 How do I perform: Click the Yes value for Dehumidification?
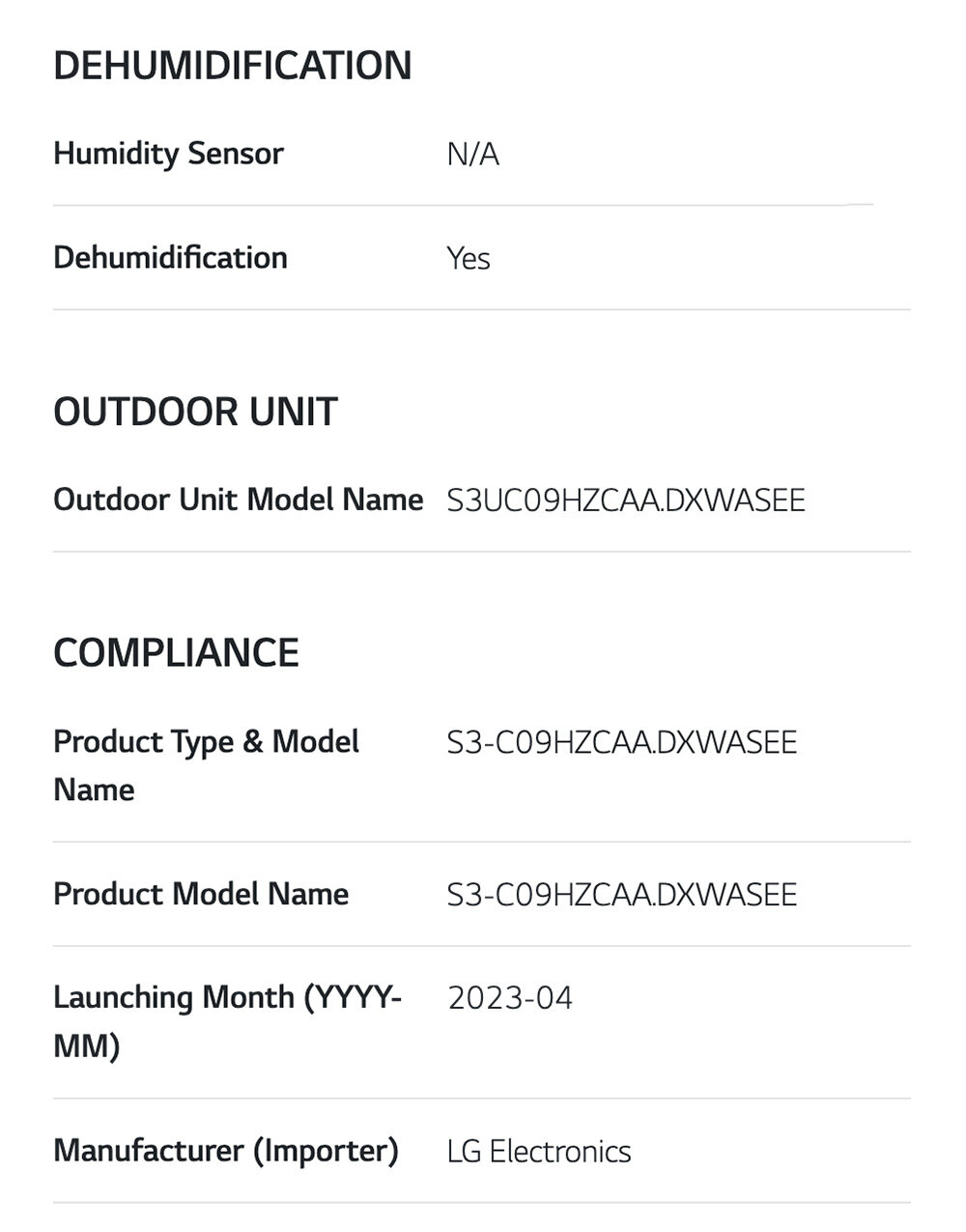[469, 259]
